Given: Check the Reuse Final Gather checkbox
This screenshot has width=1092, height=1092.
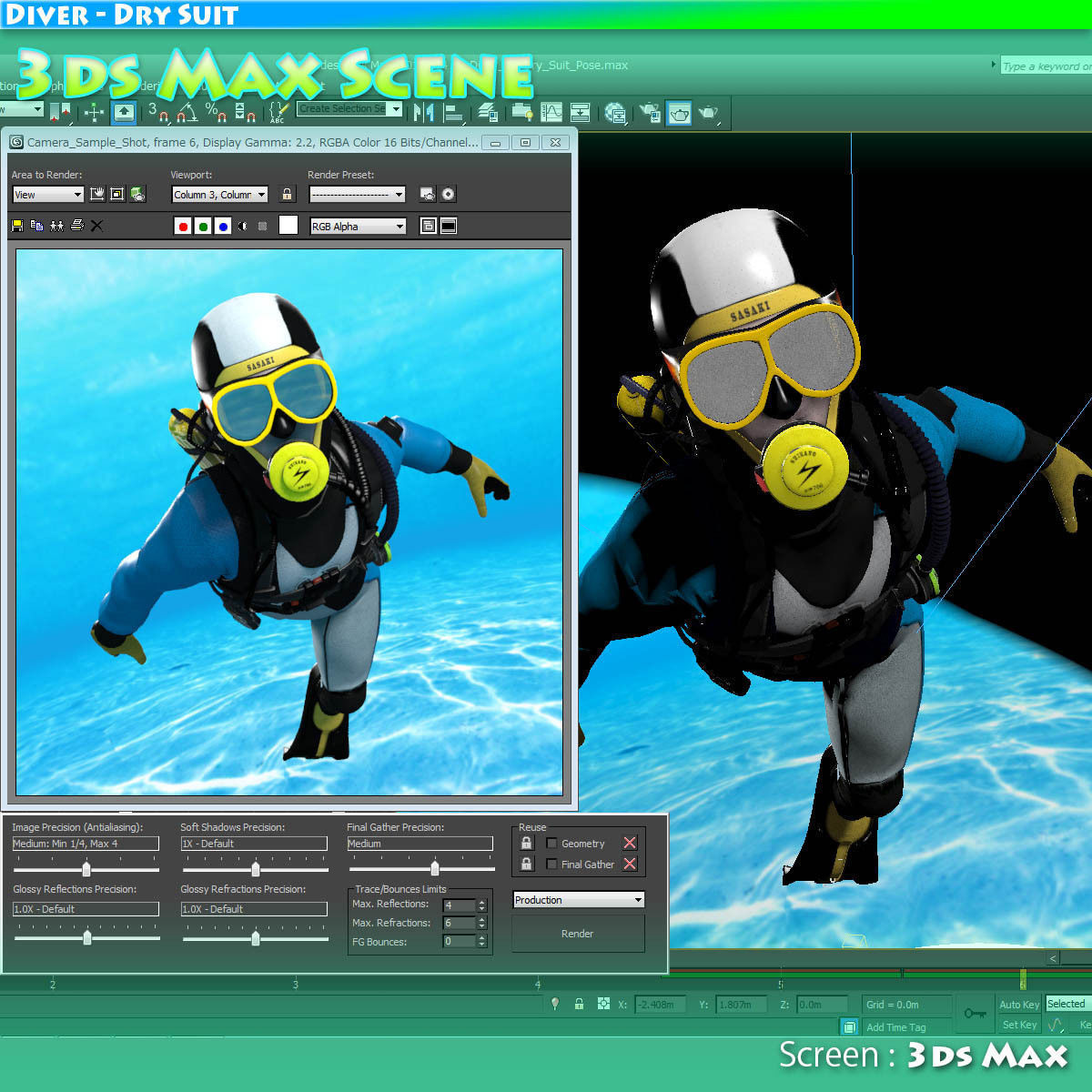Looking at the screenshot, I should point(551,864).
